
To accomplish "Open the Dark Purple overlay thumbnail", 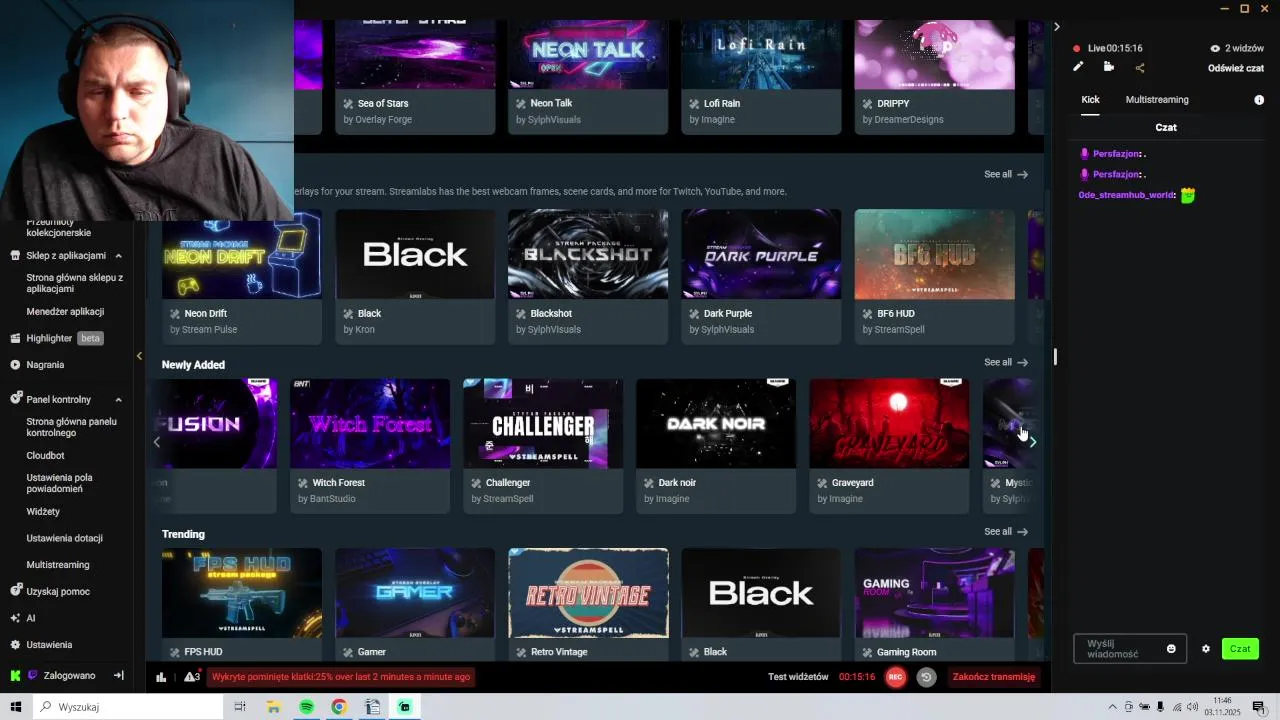I will coord(761,254).
